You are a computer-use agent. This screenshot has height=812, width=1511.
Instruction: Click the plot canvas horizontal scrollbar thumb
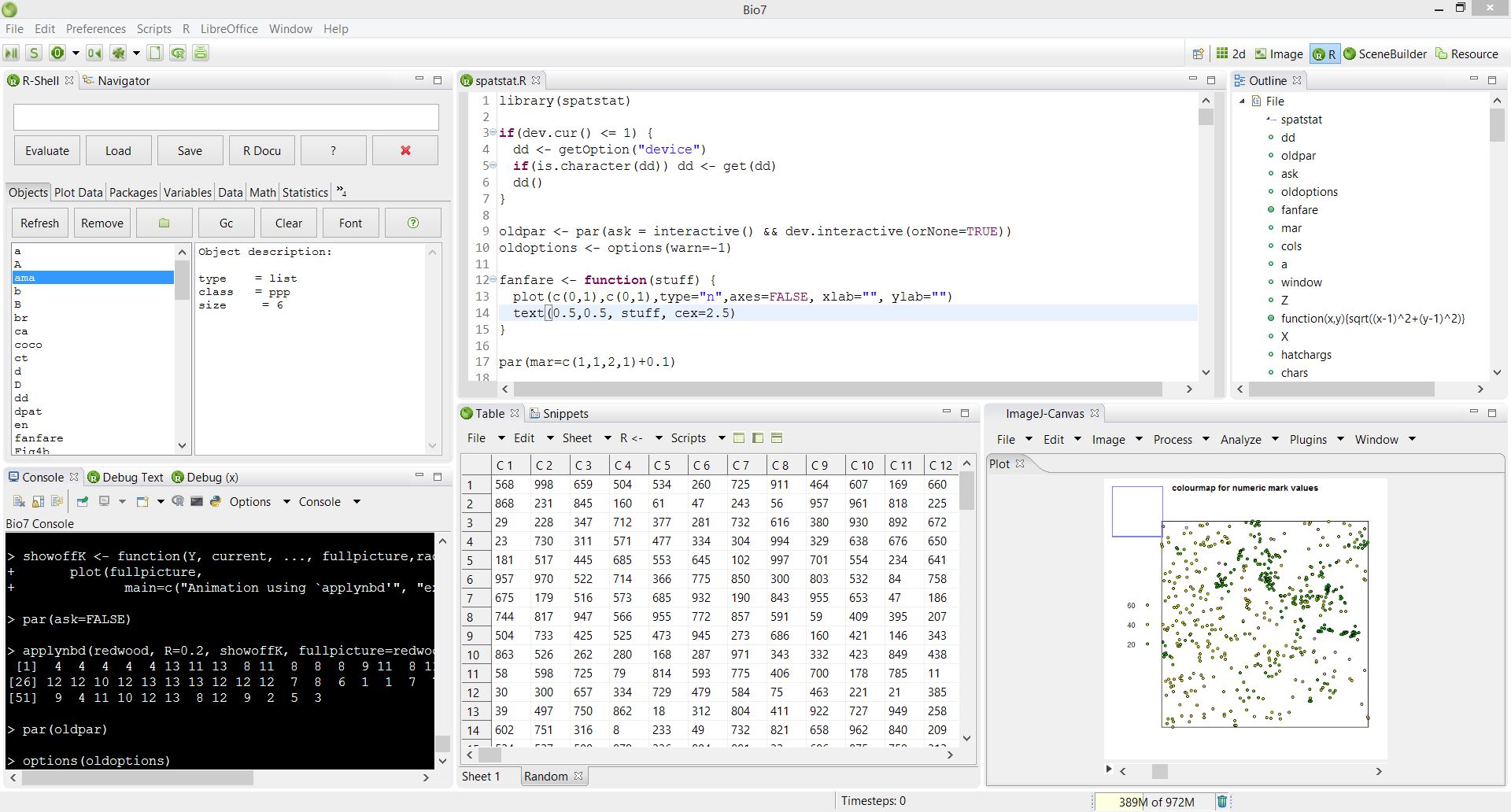[1159, 771]
